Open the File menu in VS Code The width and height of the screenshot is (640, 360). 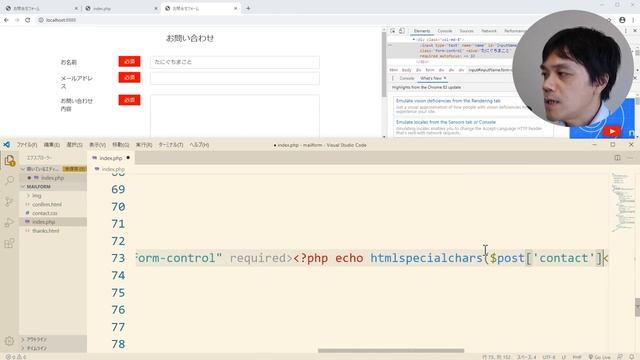(27, 144)
